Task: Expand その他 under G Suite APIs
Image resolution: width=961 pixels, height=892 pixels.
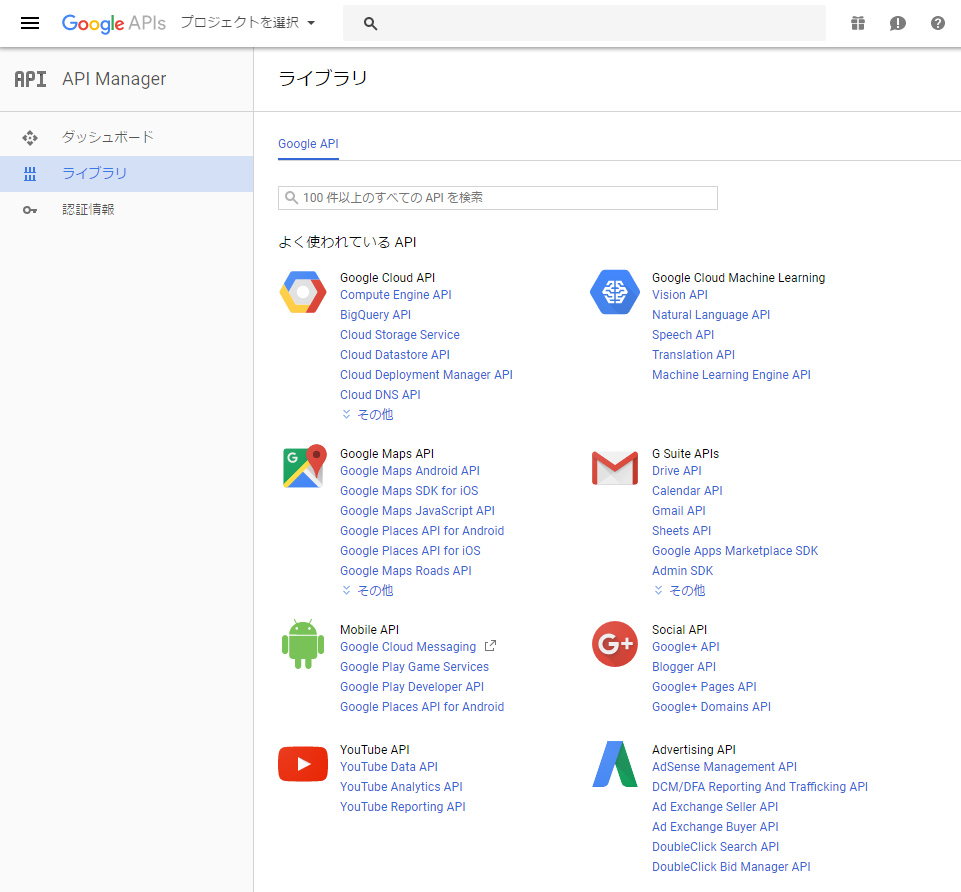Action: pos(680,591)
